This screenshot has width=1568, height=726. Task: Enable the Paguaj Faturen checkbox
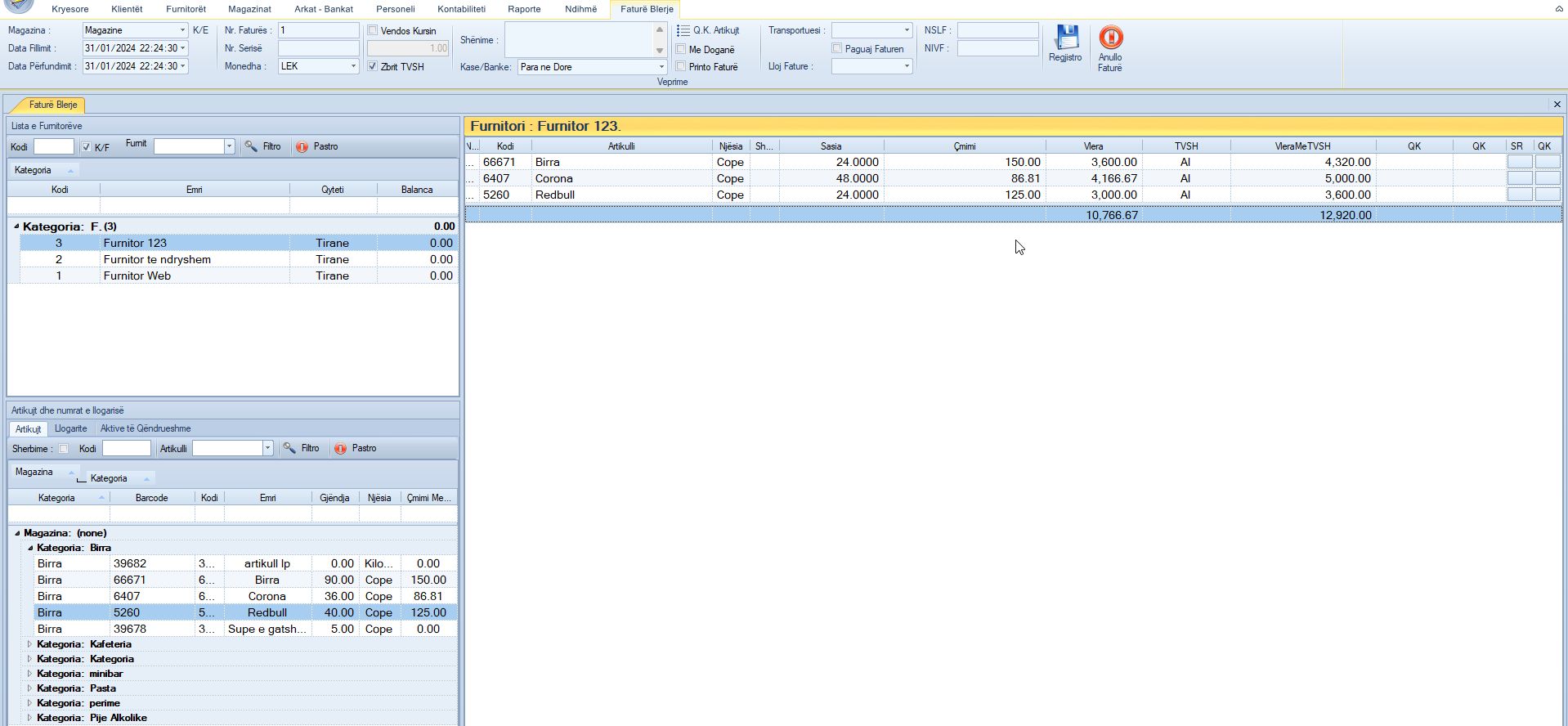[837, 48]
